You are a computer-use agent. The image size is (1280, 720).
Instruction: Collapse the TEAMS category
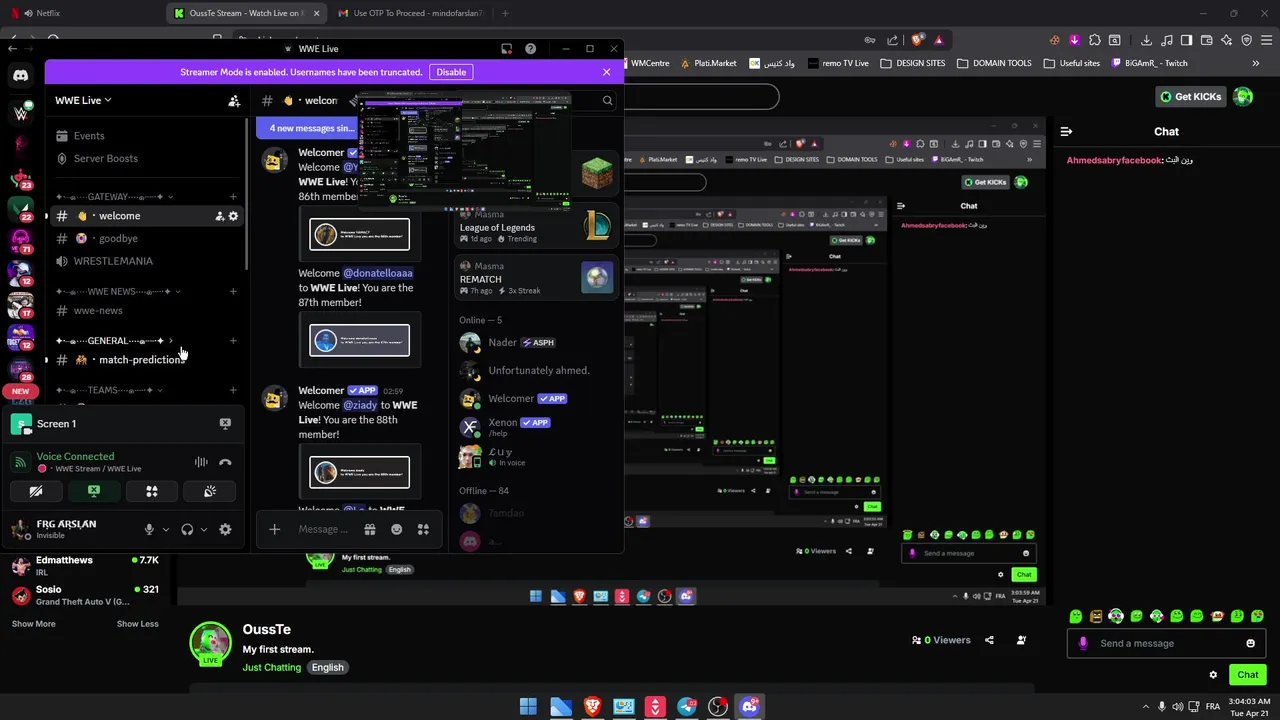[109, 390]
